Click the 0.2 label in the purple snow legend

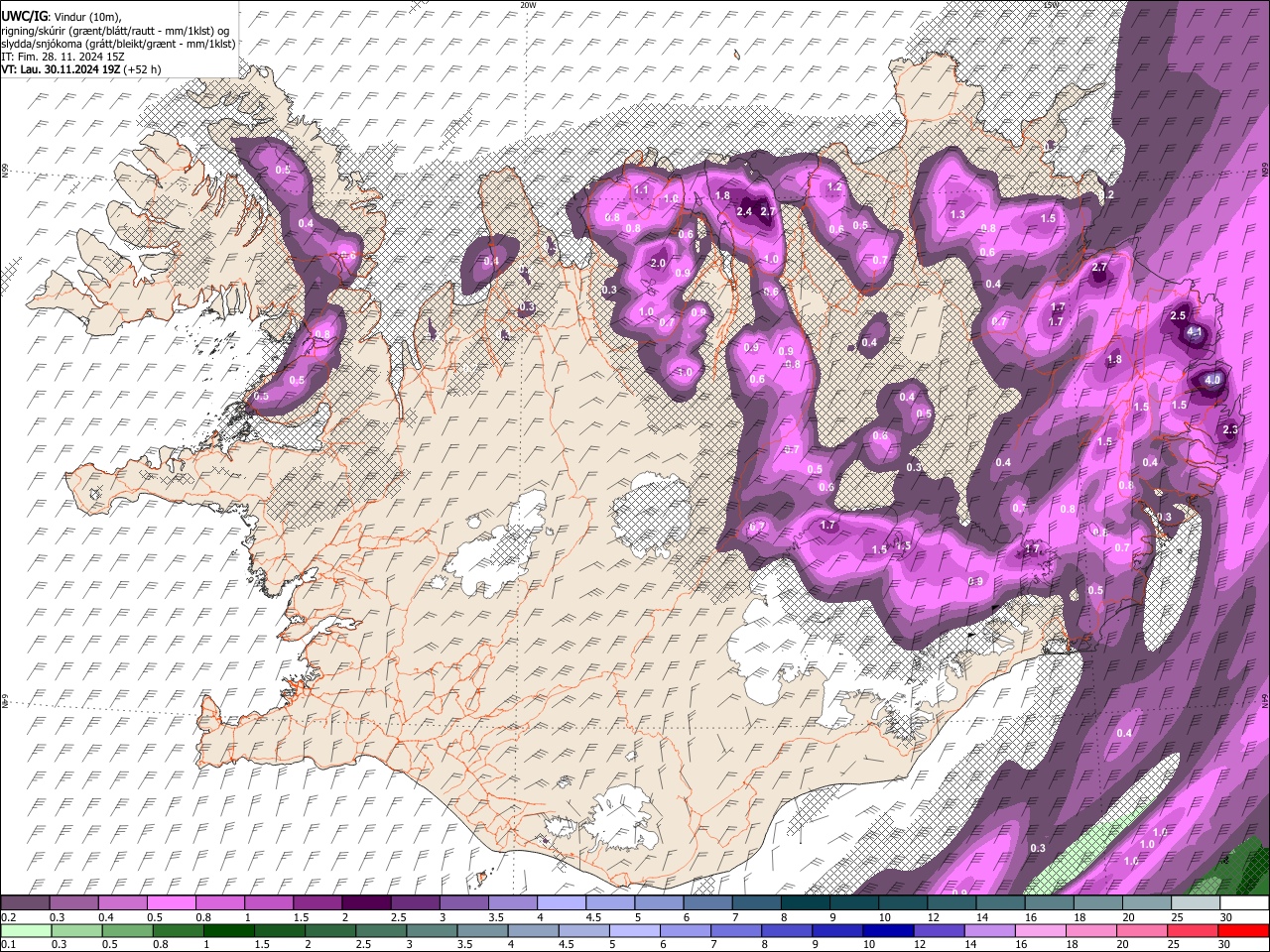[7, 917]
